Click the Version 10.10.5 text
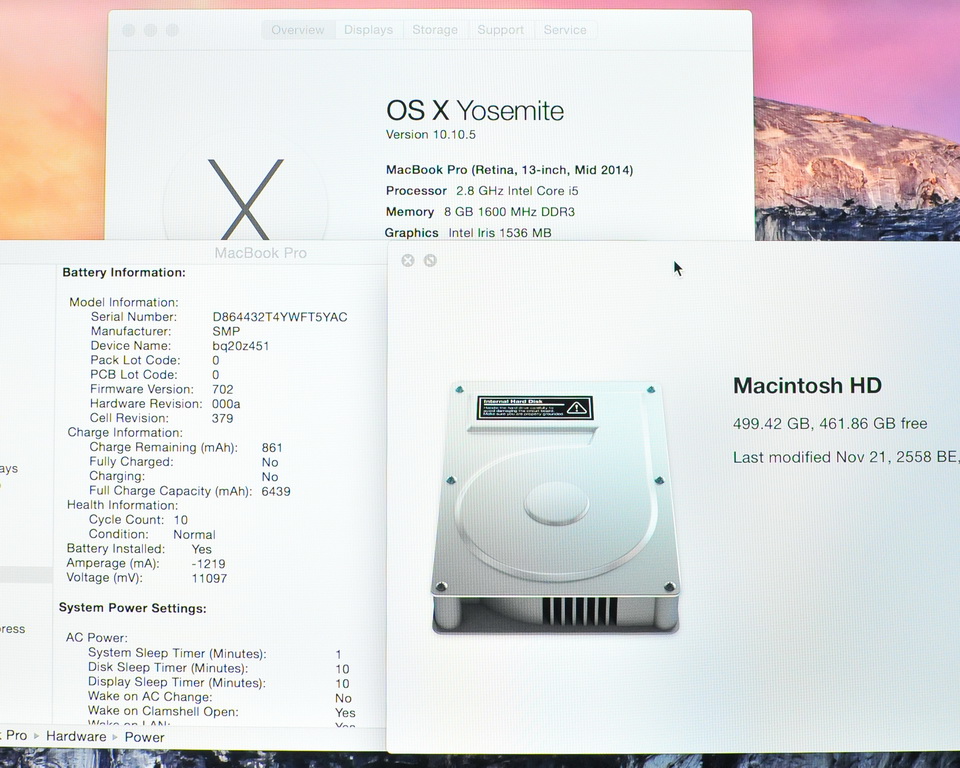Image resolution: width=960 pixels, height=768 pixels. point(430,135)
